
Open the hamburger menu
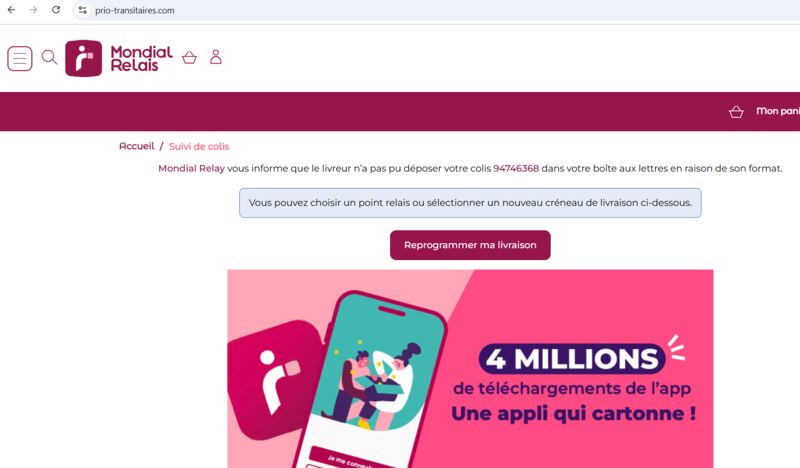tap(20, 58)
